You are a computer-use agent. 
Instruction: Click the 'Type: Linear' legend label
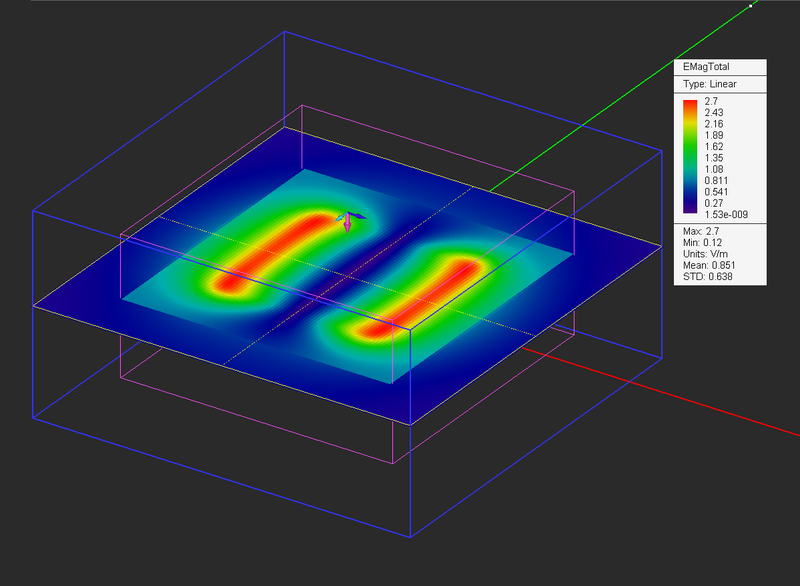click(710, 84)
